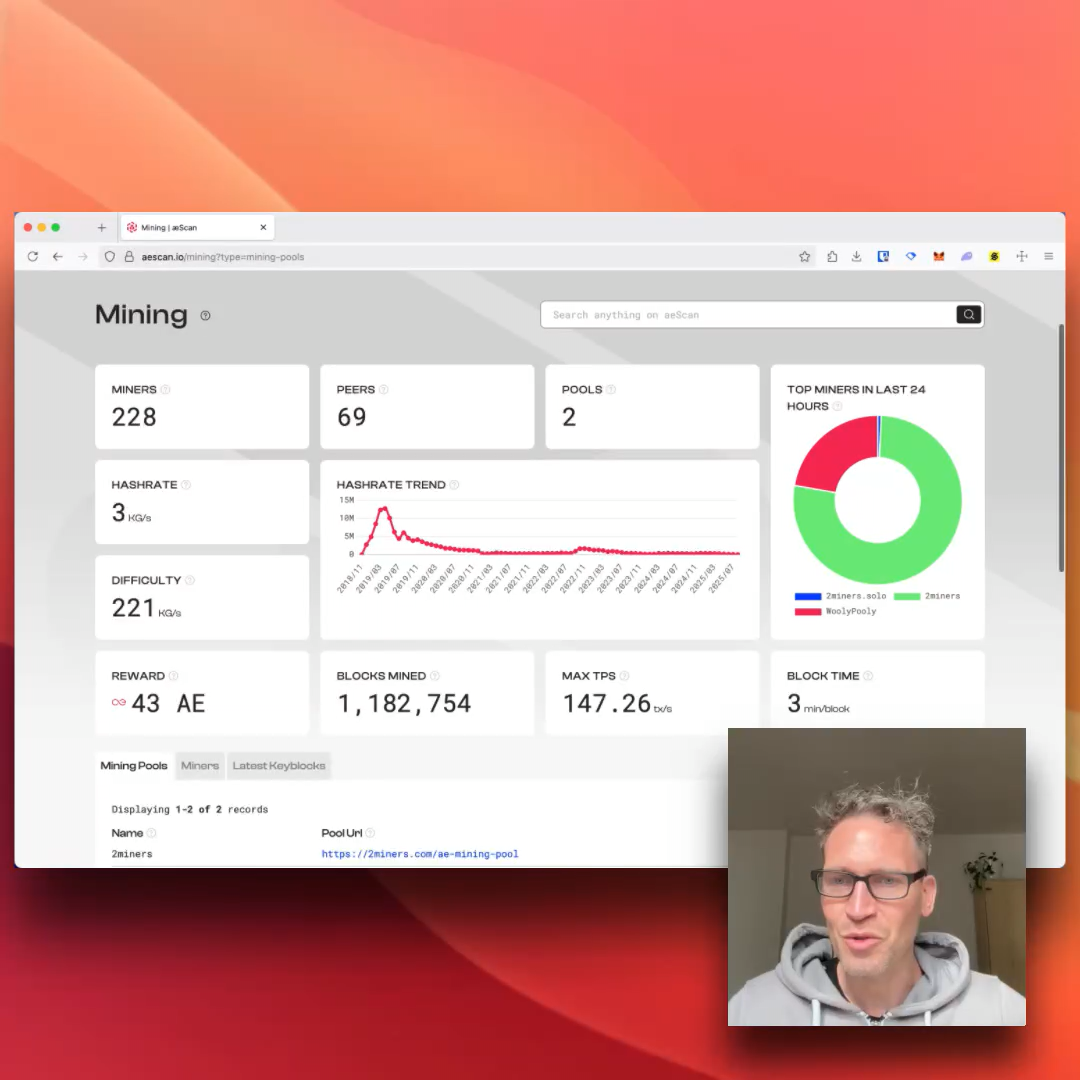Open the 2miners.com ae-mining-pool link
The width and height of the screenshot is (1080, 1080).
click(x=419, y=853)
